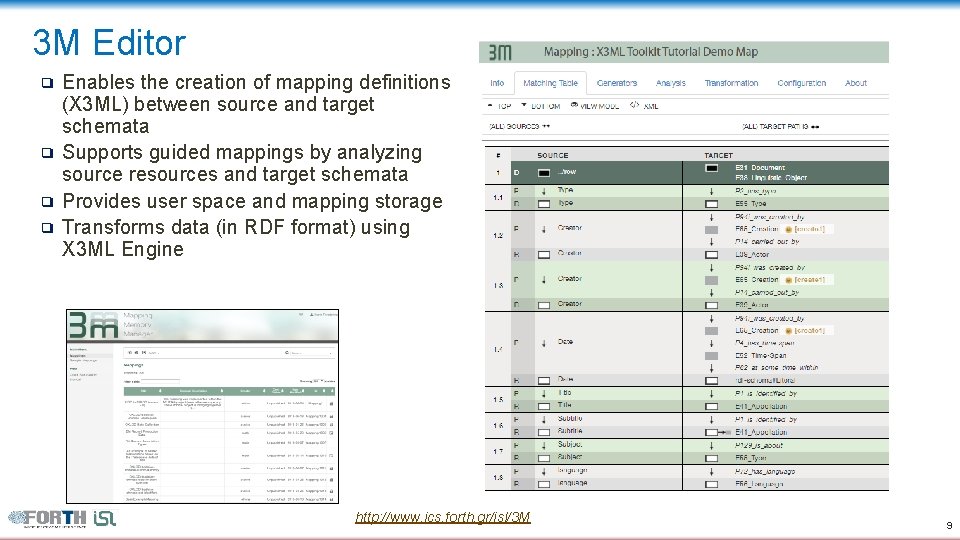Select P2_has_type target path text
960x540 pixels.
click(x=756, y=191)
